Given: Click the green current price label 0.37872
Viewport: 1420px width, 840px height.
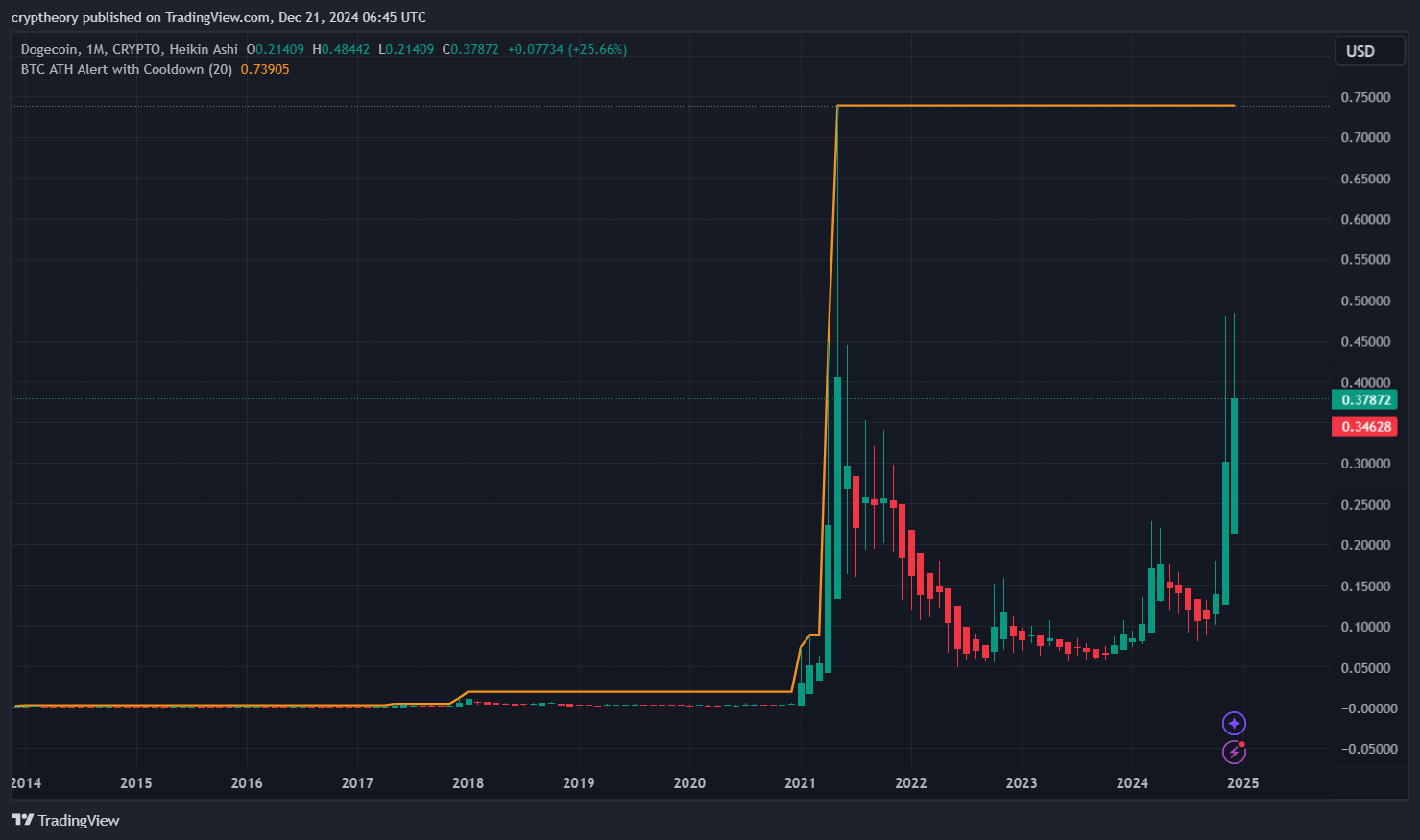Looking at the screenshot, I should tap(1364, 400).
